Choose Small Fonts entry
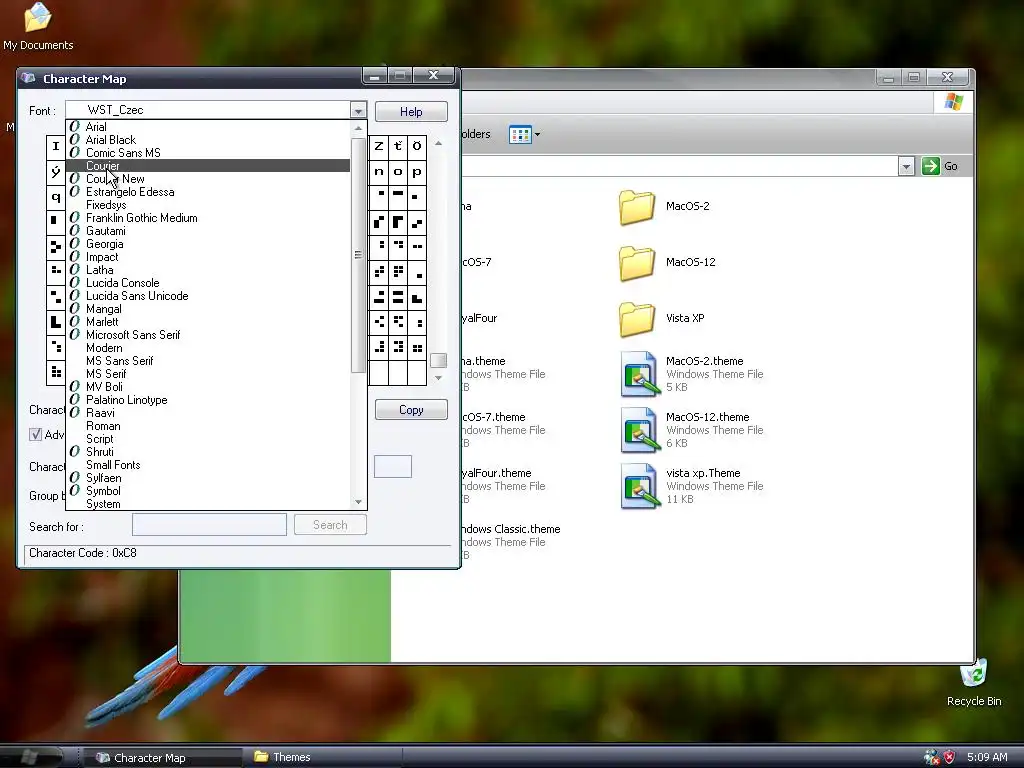 click(208, 465)
